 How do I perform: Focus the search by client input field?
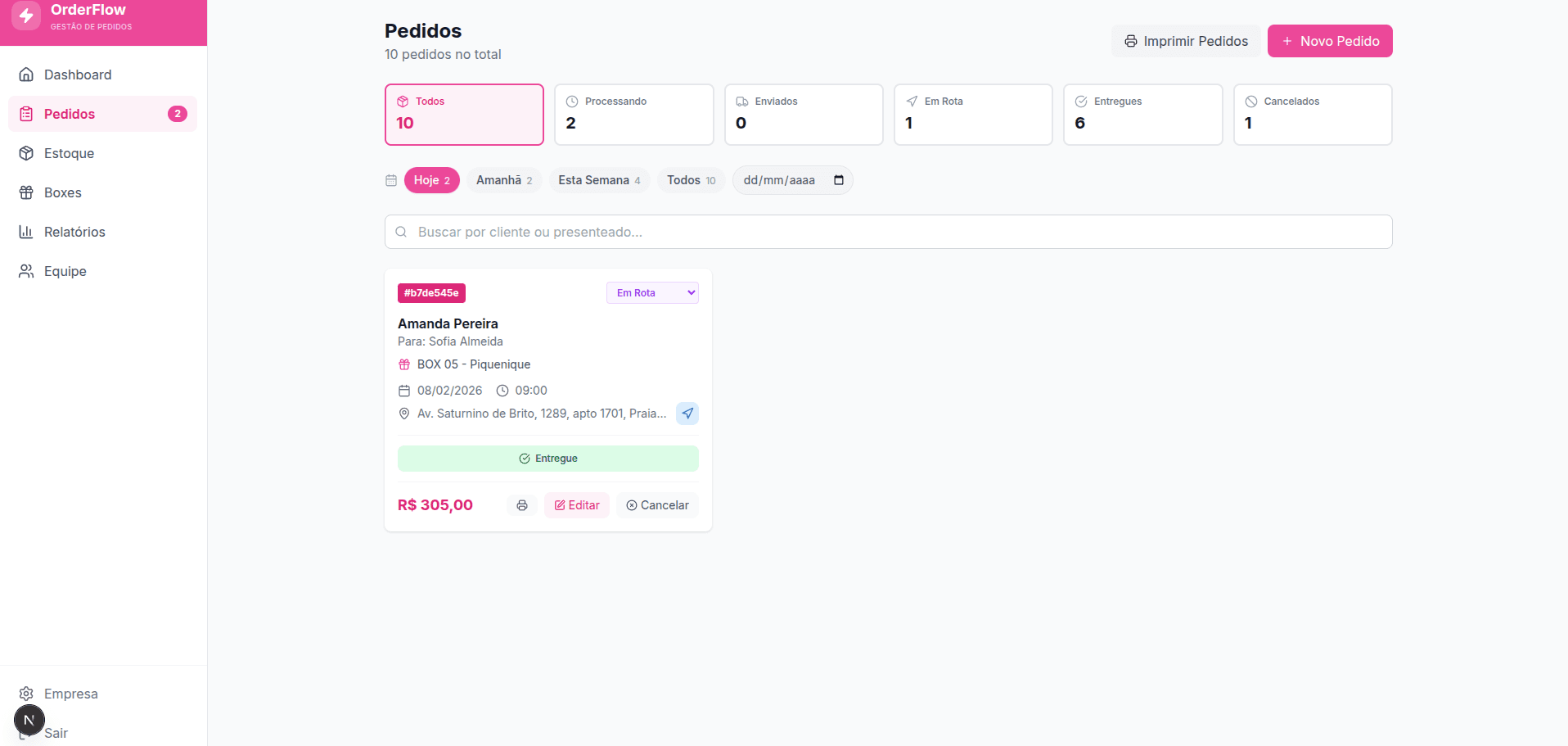click(888, 232)
